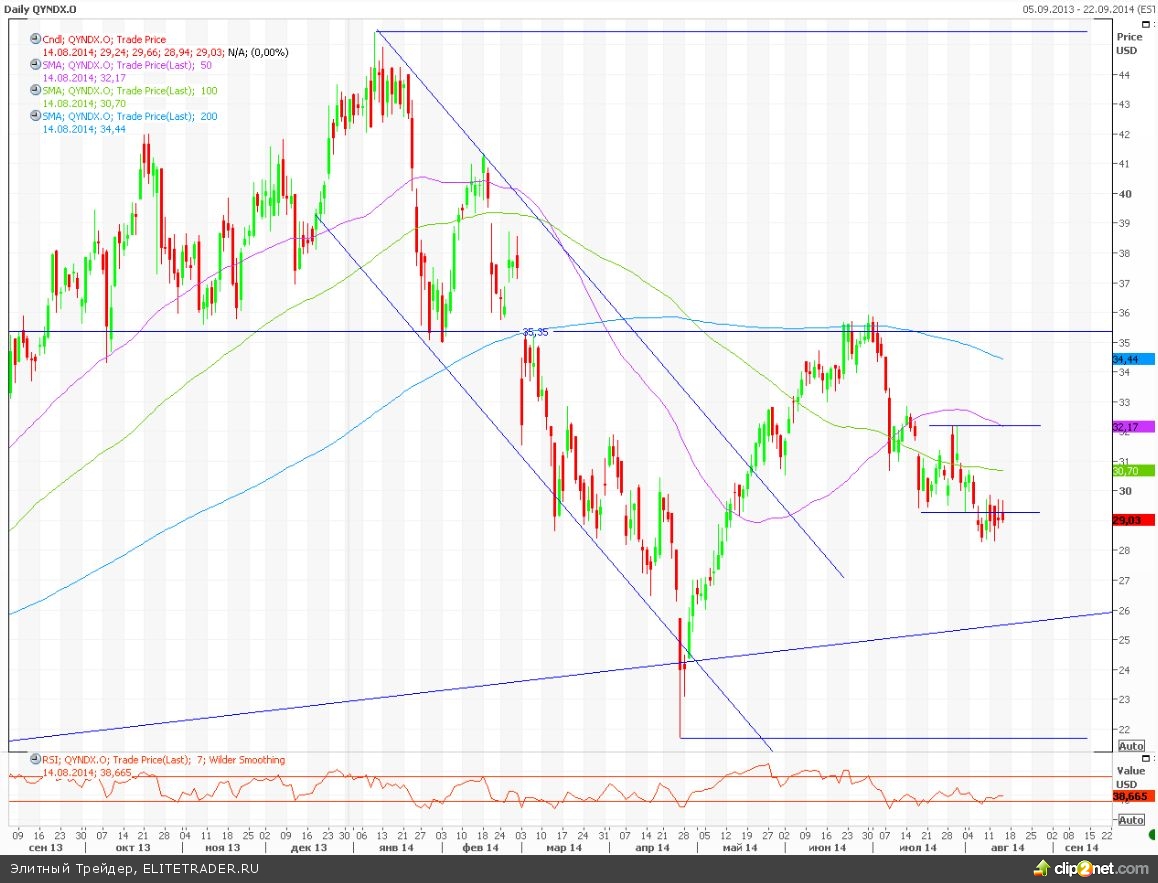Viewport: 1158px width, 883px height.
Task: Click the round icon beside the RSI legend
Action: click(x=35, y=759)
